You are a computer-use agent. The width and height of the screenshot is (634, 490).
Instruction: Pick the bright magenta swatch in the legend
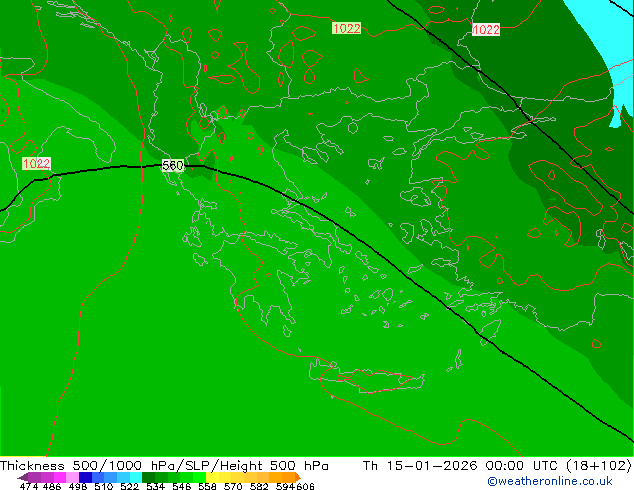click(59, 477)
